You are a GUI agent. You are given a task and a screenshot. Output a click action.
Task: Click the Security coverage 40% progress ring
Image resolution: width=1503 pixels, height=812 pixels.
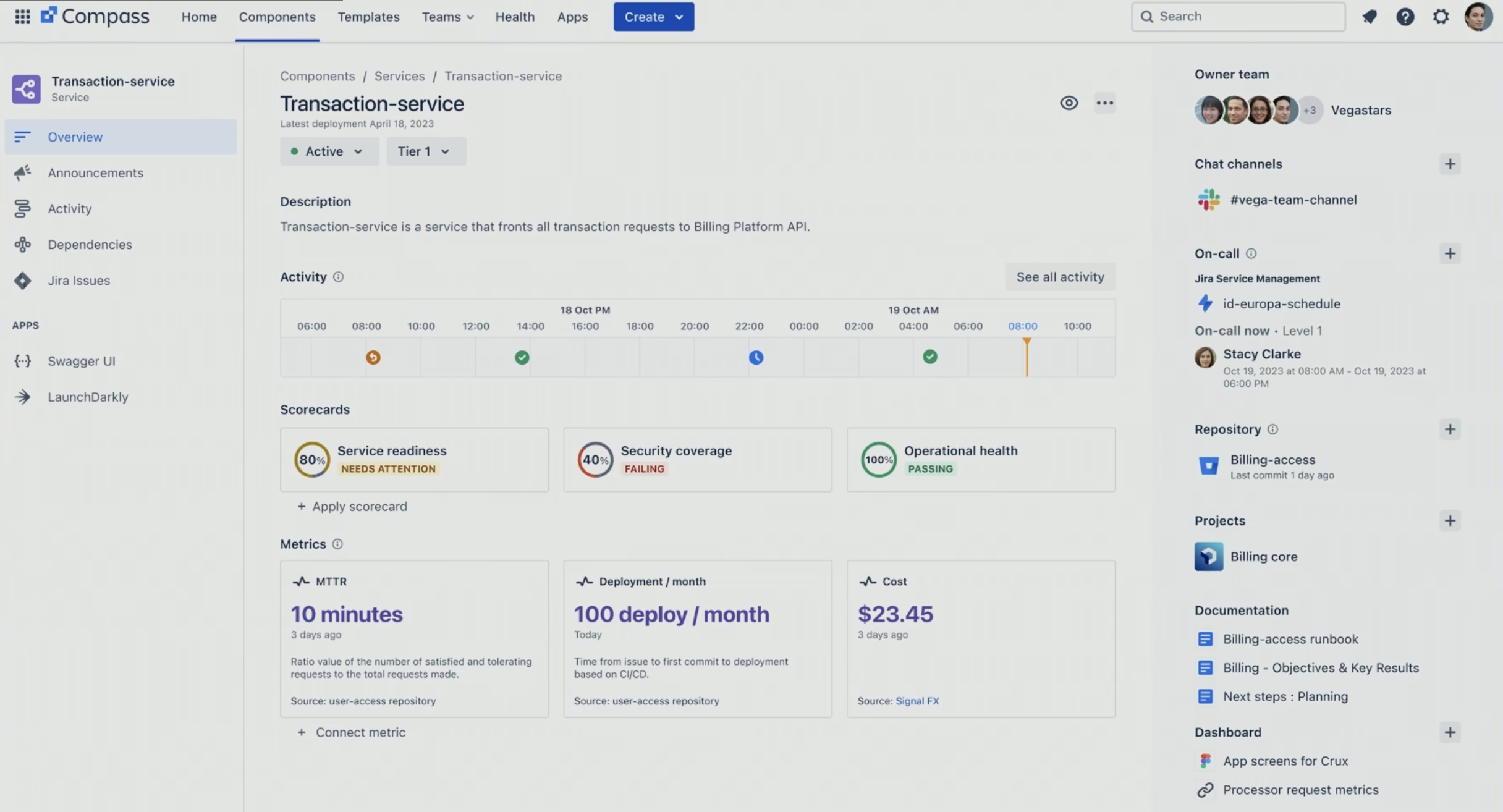click(595, 460)
